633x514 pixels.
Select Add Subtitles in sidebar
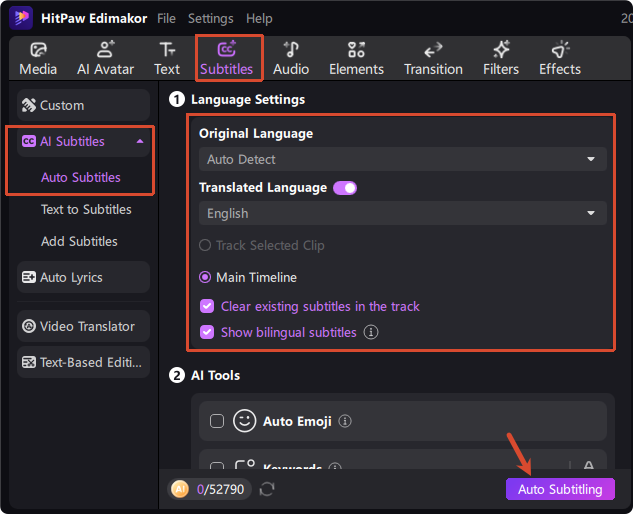[x=79, y=241]
